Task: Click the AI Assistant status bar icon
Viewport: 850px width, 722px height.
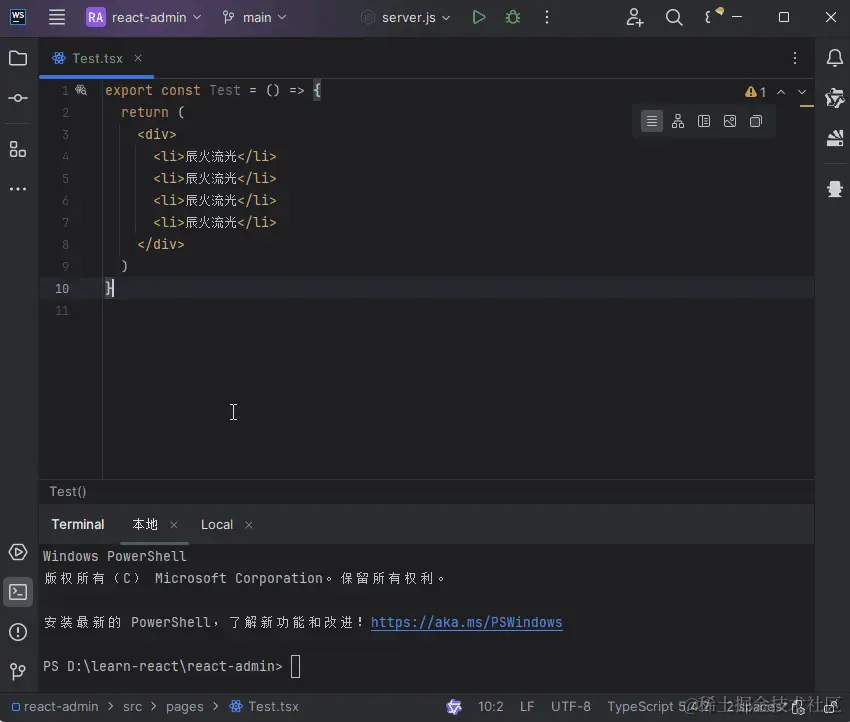Action: pyautogui.click(x=454, y=707)
